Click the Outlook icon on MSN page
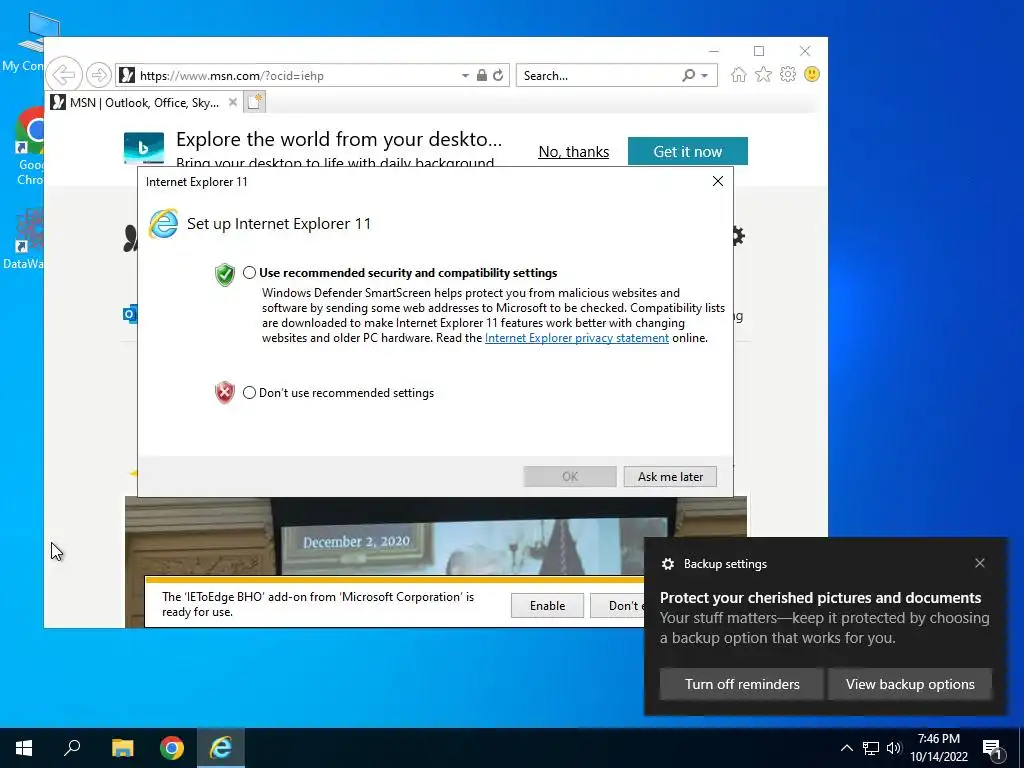This screenshot has width=1024, height=768. (130, 314)
